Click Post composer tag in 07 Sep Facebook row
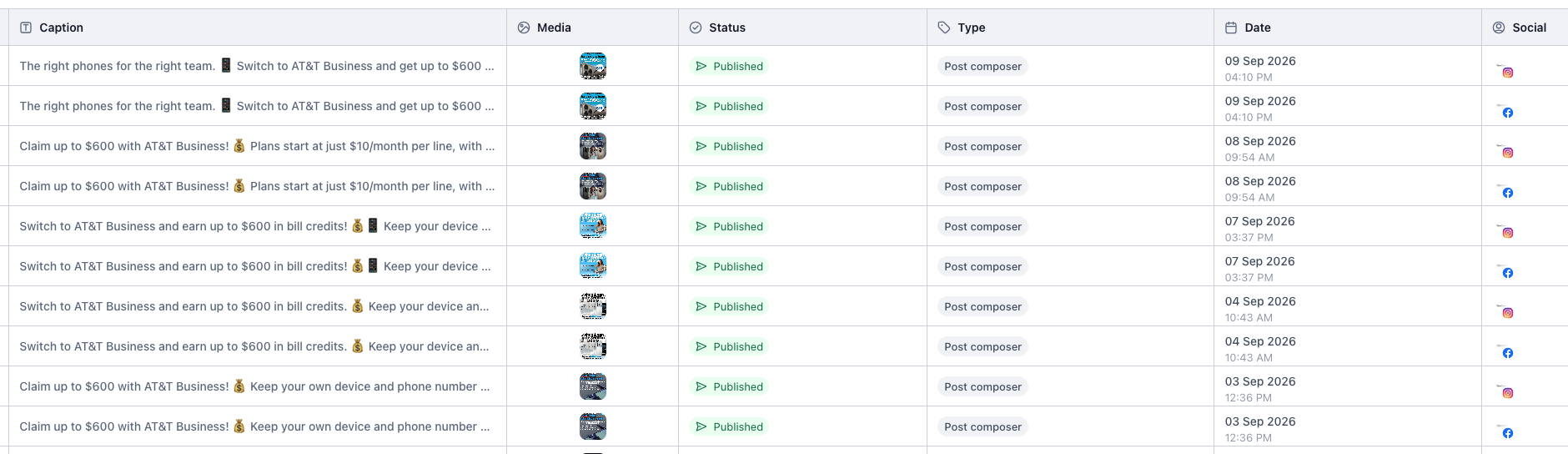Image resolution: width=1568 pixels, height=454 pixels. [983, 266]
